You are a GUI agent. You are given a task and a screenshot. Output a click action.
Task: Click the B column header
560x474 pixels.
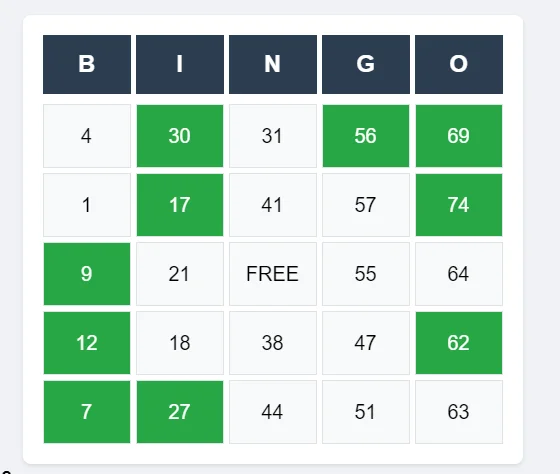(87, 64)
